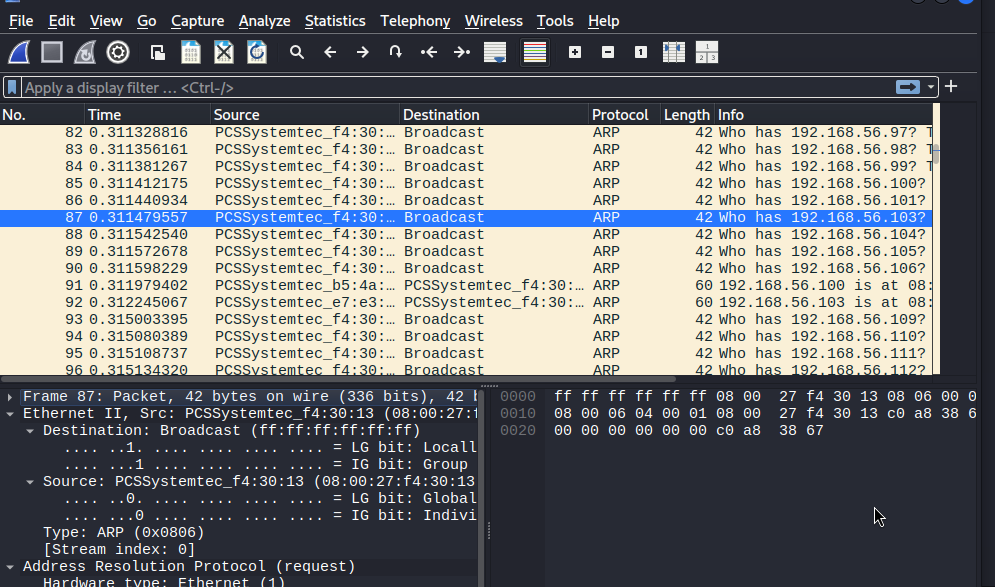Viewport: 995px width, 587px height.
Task: Zoom out on packet text
Action: [x=608, y=53]
